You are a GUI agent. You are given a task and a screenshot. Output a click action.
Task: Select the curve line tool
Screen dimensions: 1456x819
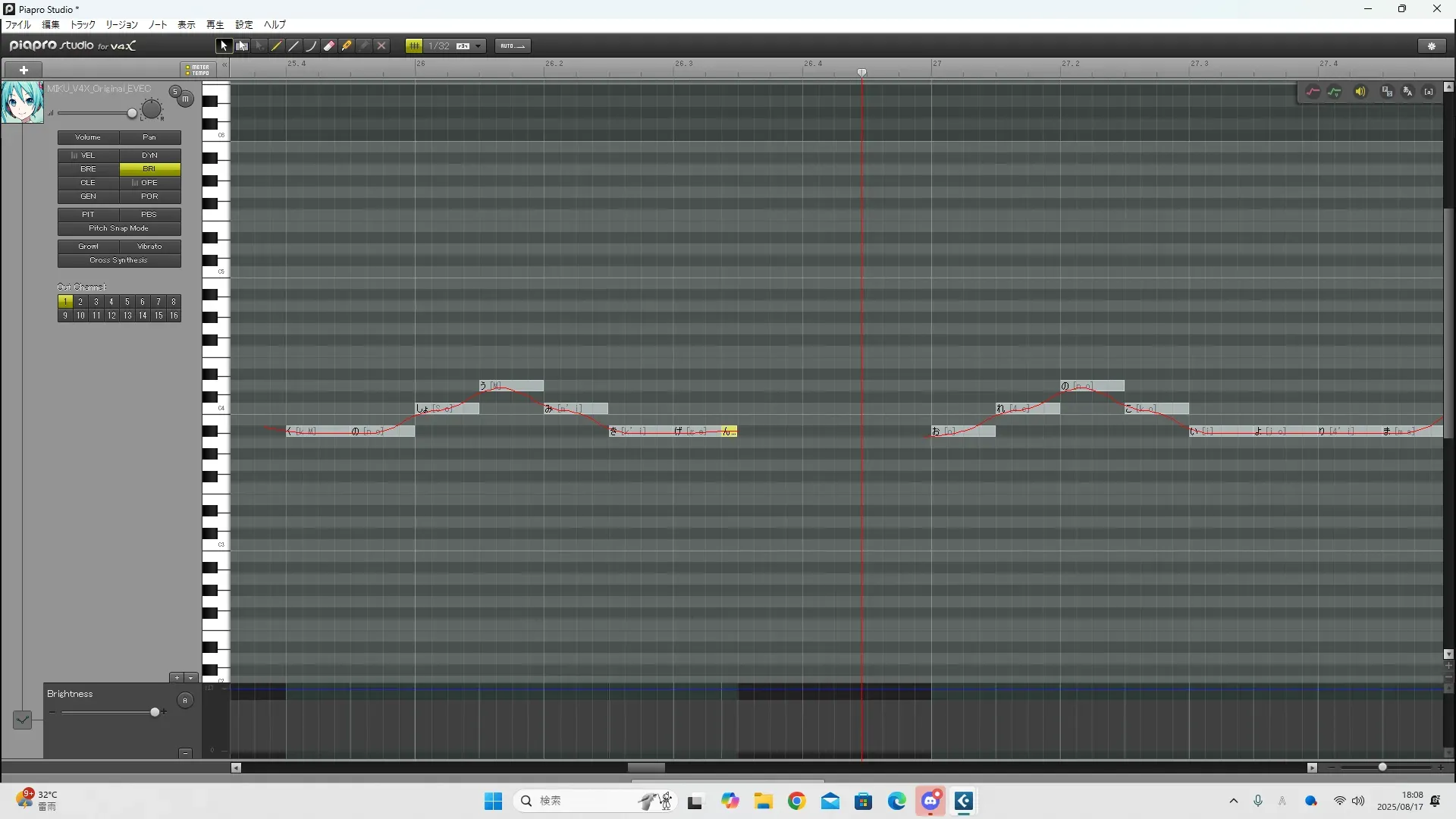312,46
